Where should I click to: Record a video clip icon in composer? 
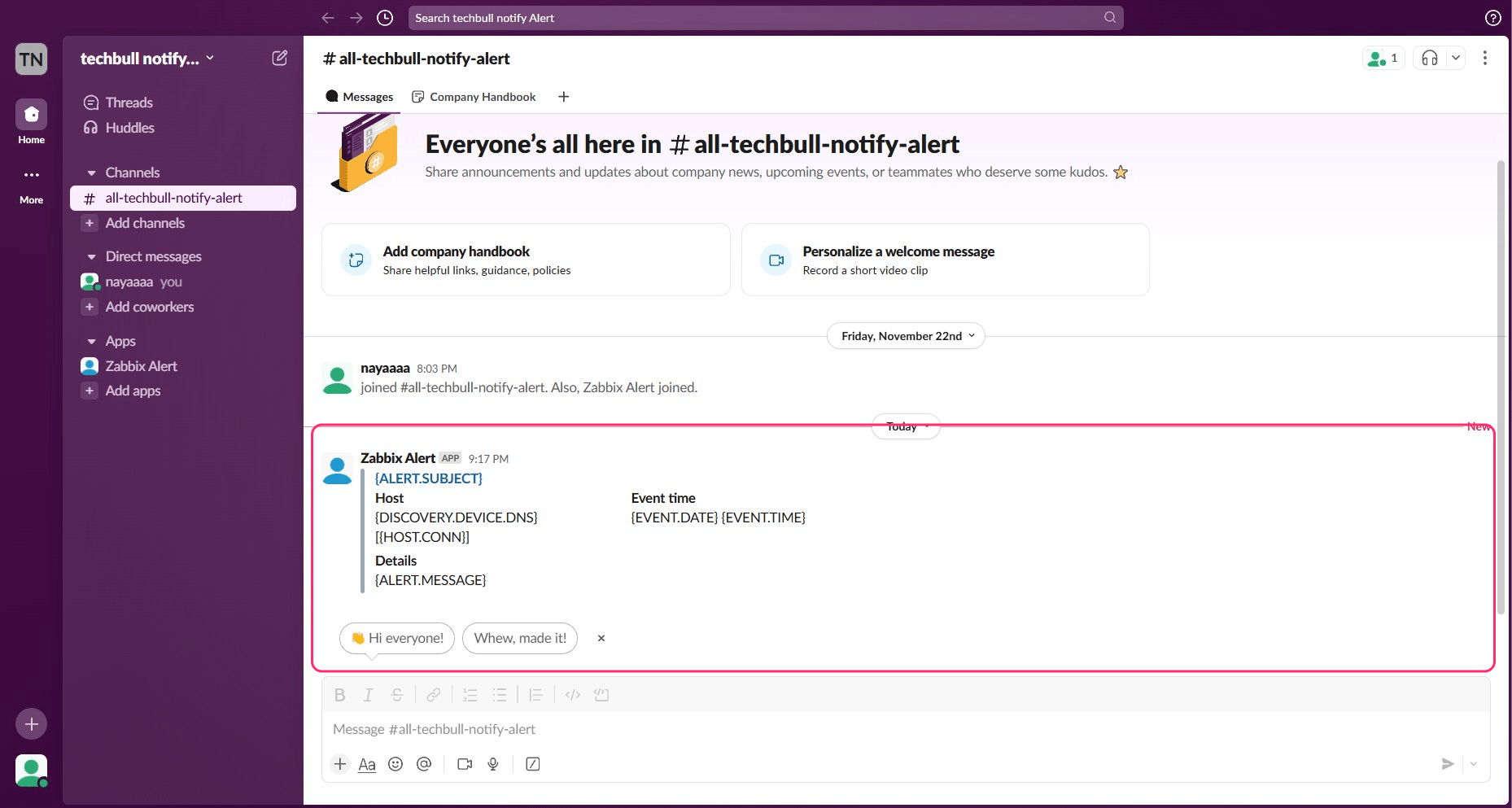[465, 764]
